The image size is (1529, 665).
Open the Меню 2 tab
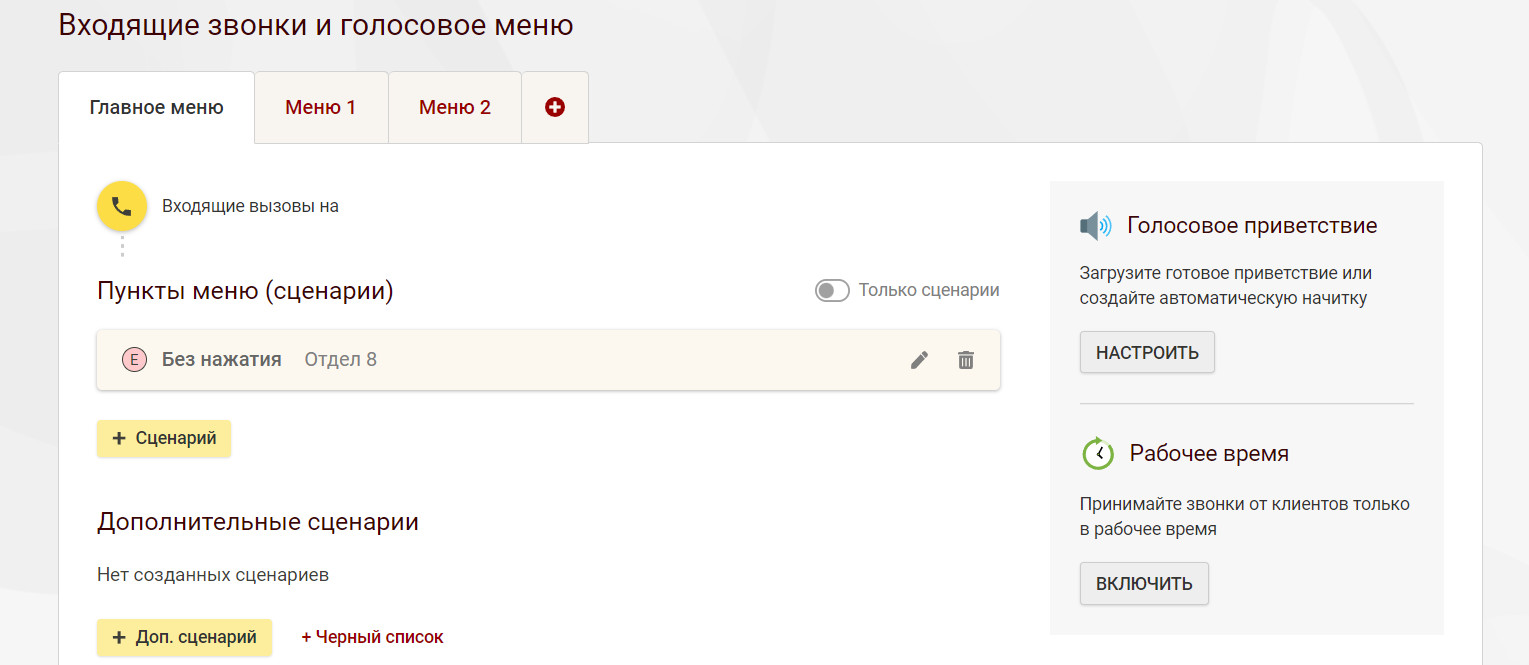point(455,108)
